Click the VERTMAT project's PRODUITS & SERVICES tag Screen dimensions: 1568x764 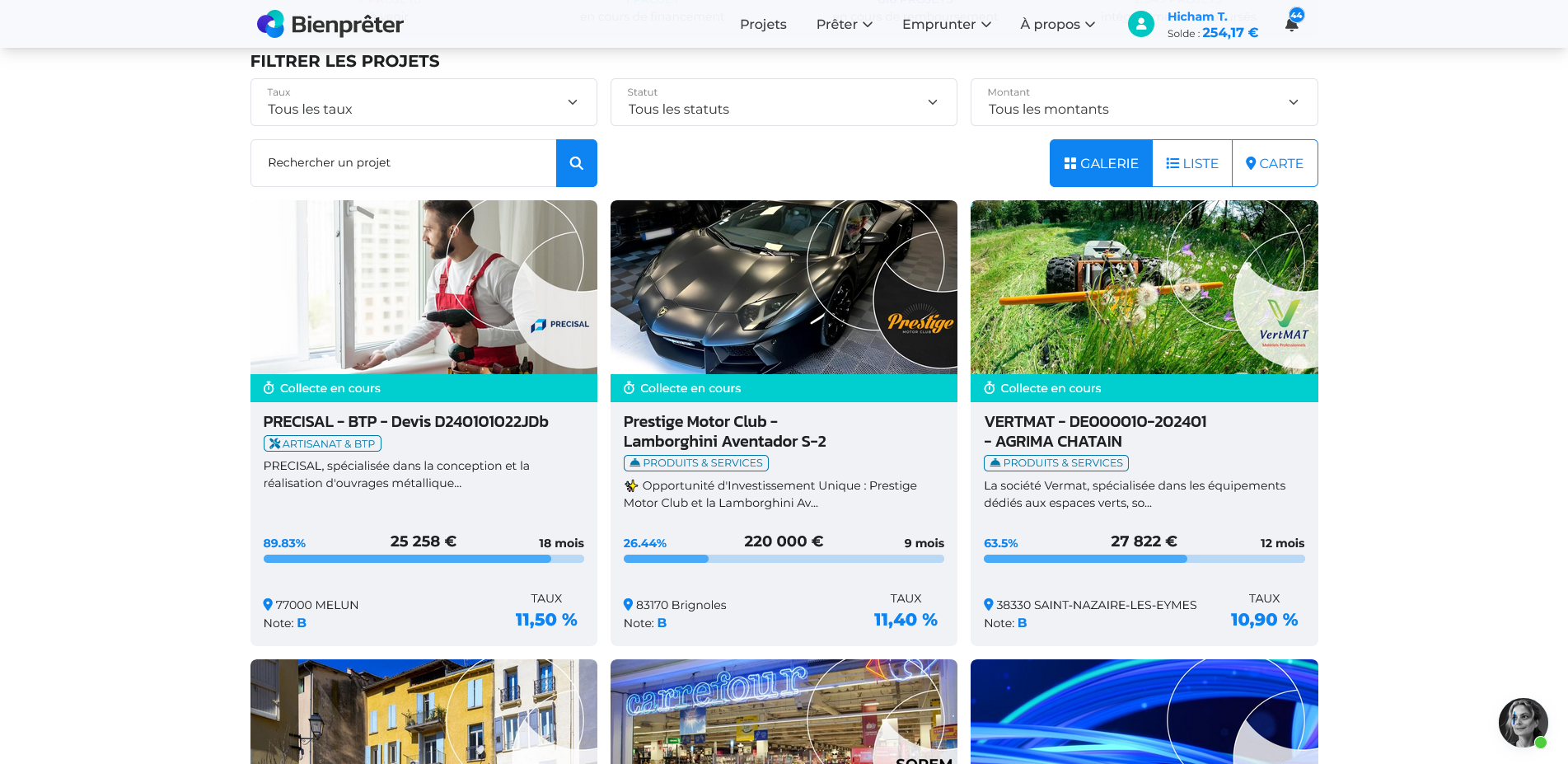pos(1056,463)
